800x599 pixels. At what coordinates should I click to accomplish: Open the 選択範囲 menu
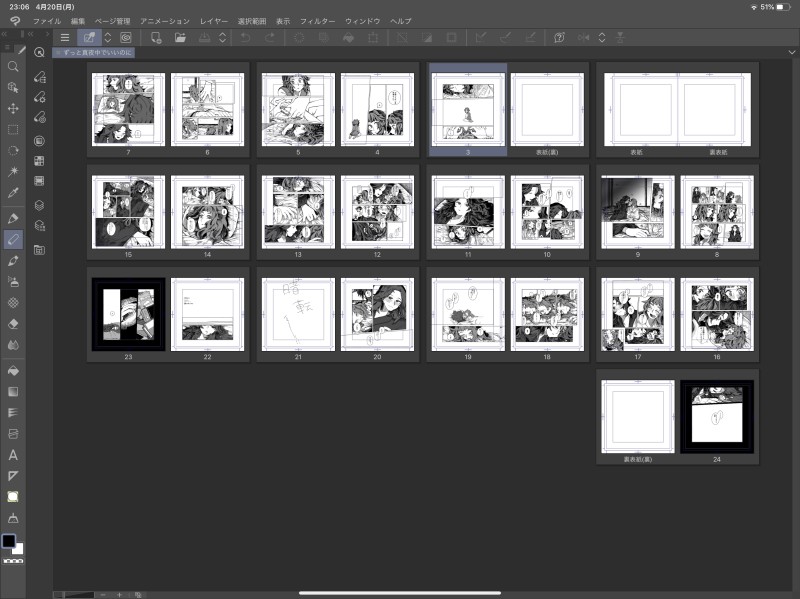click(252, 21)
